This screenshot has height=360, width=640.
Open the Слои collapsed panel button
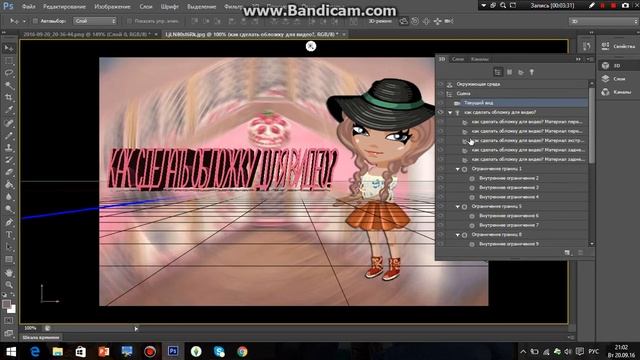(618, 79)
